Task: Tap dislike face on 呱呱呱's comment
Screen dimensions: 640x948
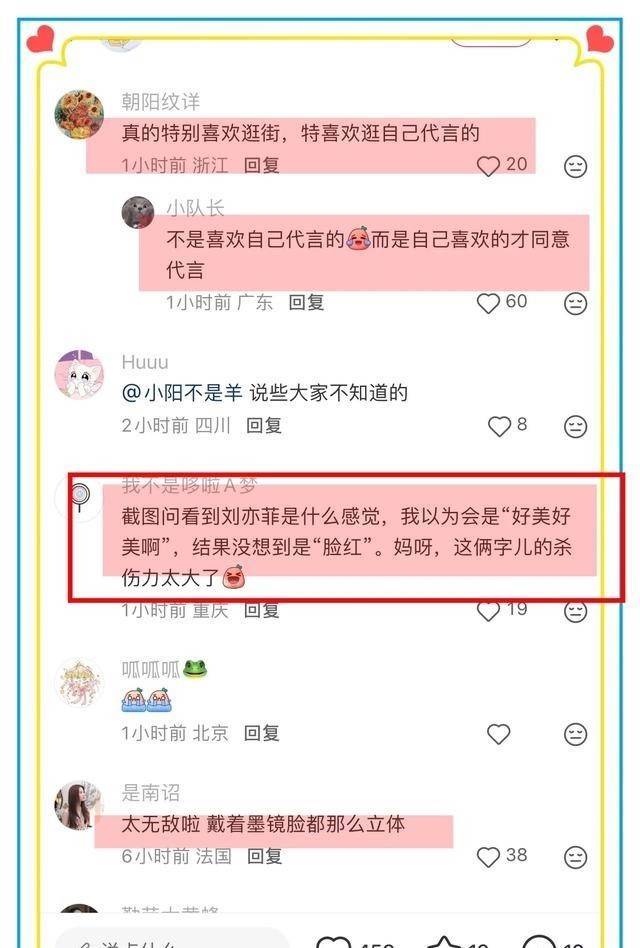Action: click(x=575, y=734)
